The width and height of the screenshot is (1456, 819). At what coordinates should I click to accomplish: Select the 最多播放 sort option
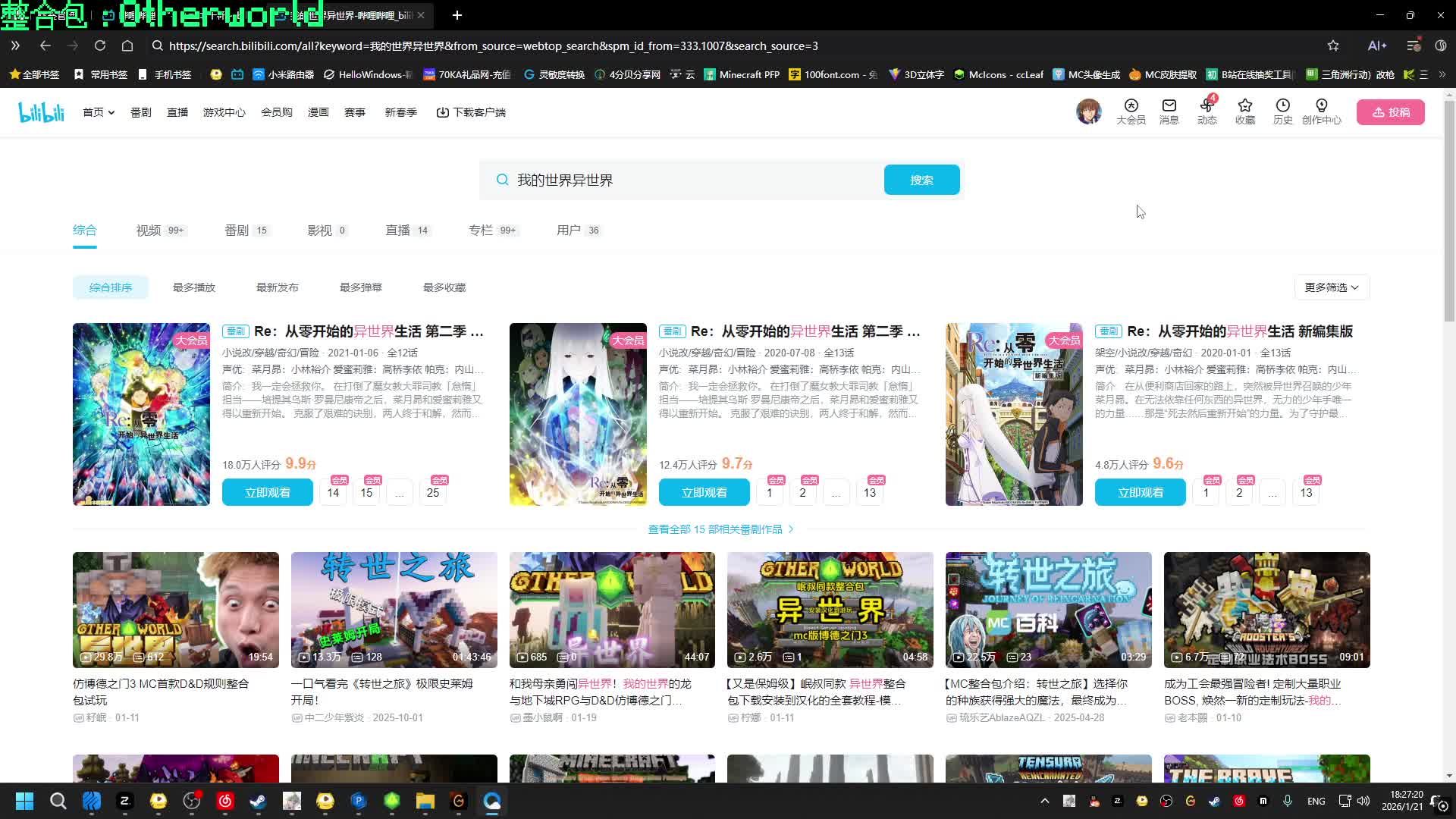(x=194, y=287)
